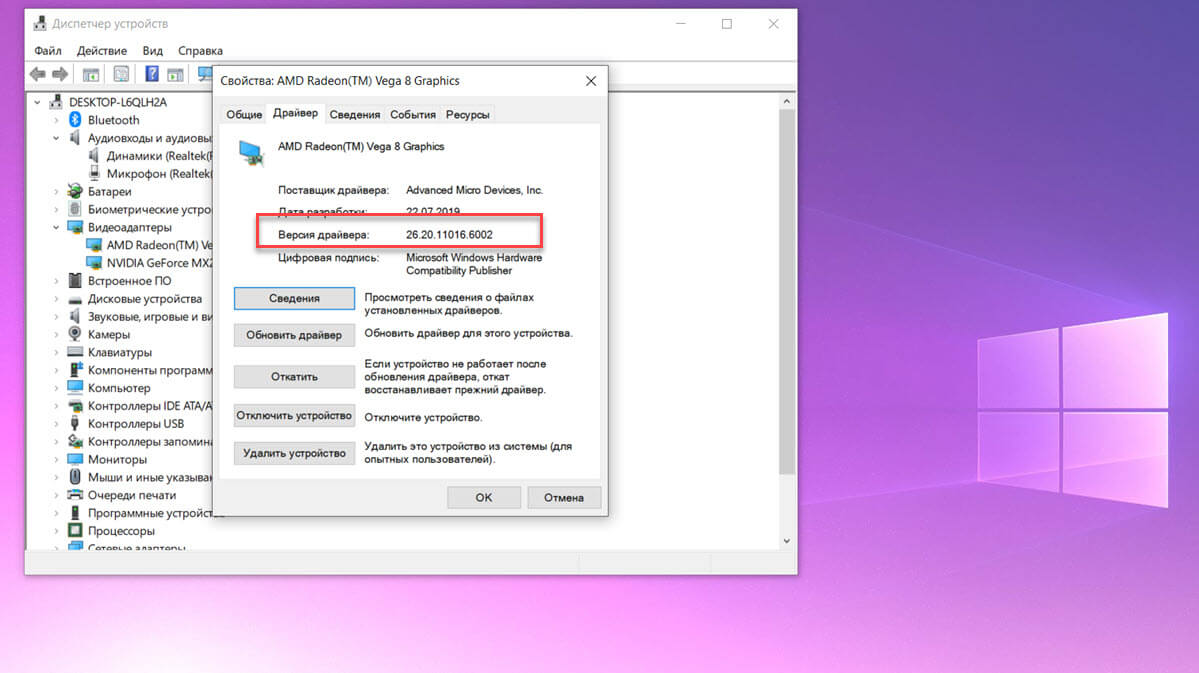Click the DESKTOP-L6QLH2A computer icon
1199x673 pixels.
tap(56, 102)
